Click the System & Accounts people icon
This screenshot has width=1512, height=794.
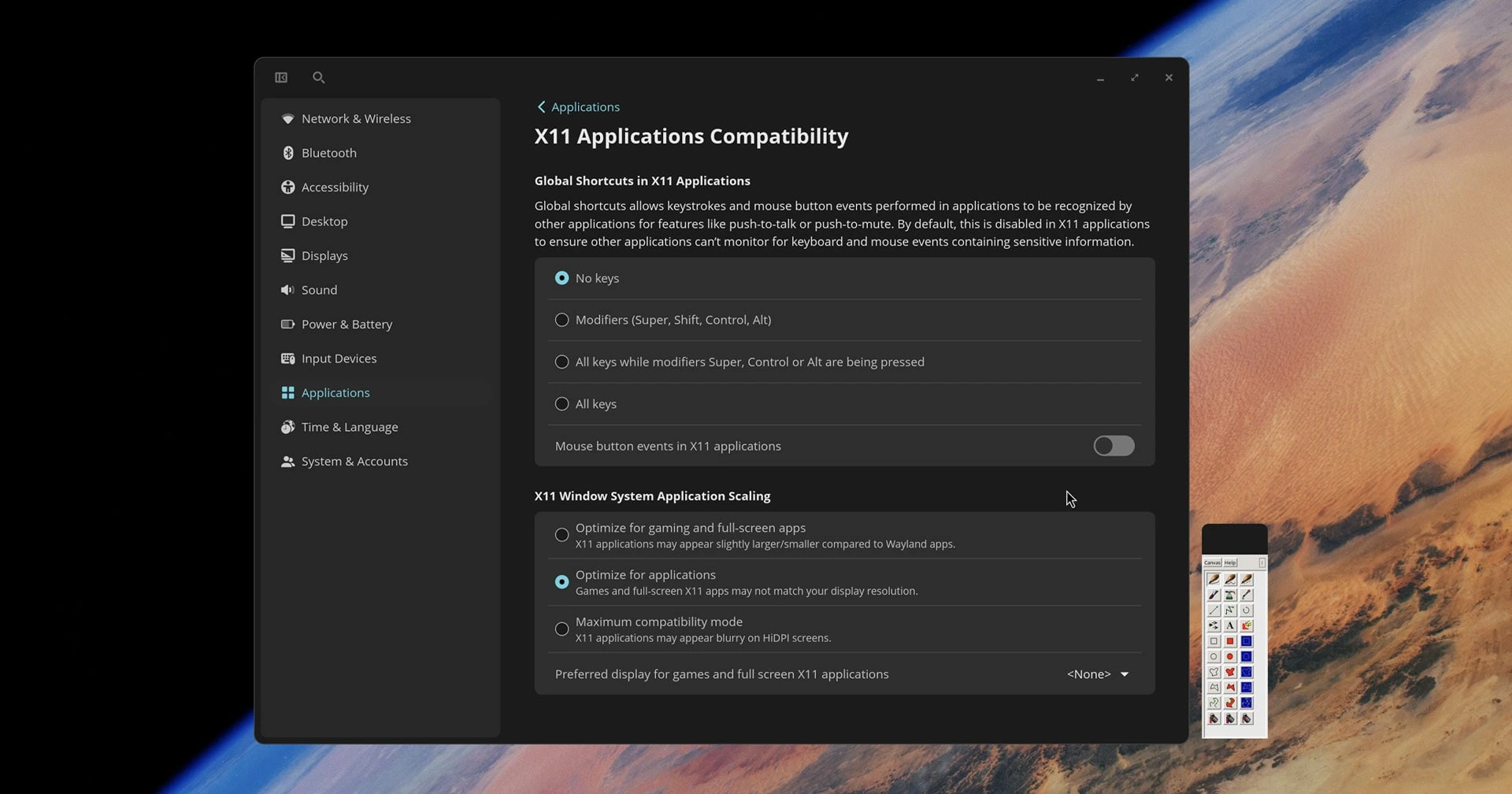click(287, 461)
